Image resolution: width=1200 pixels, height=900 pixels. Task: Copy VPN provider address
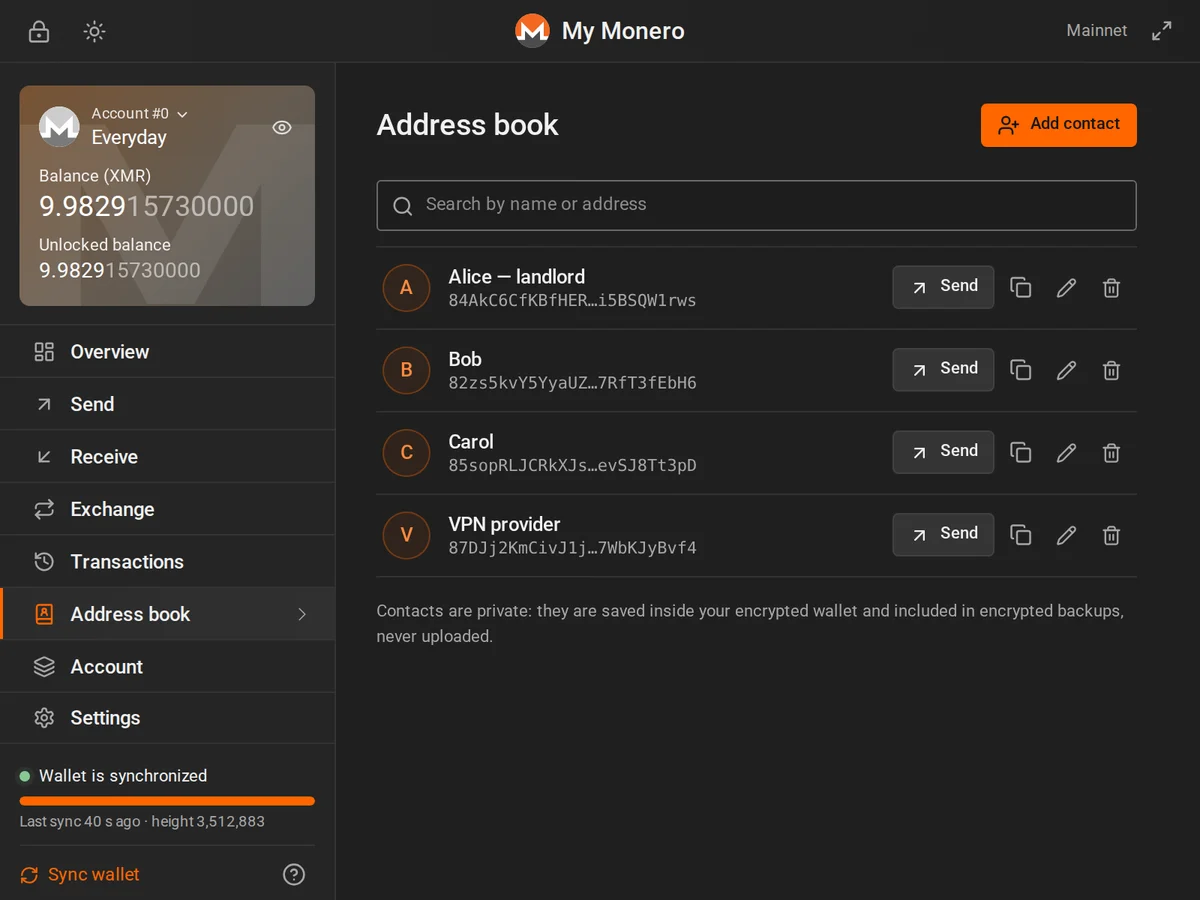pyautogui.click(x=1021, y=535)
